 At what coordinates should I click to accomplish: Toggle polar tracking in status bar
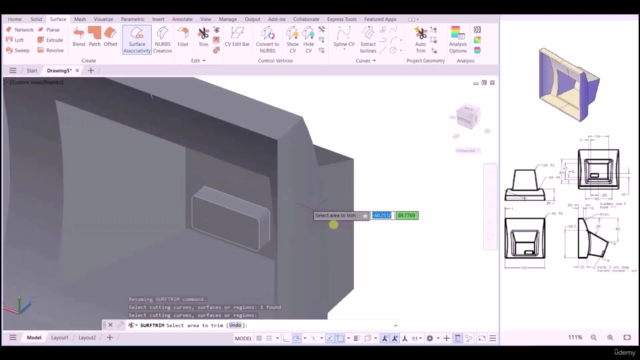coord(297,338)
